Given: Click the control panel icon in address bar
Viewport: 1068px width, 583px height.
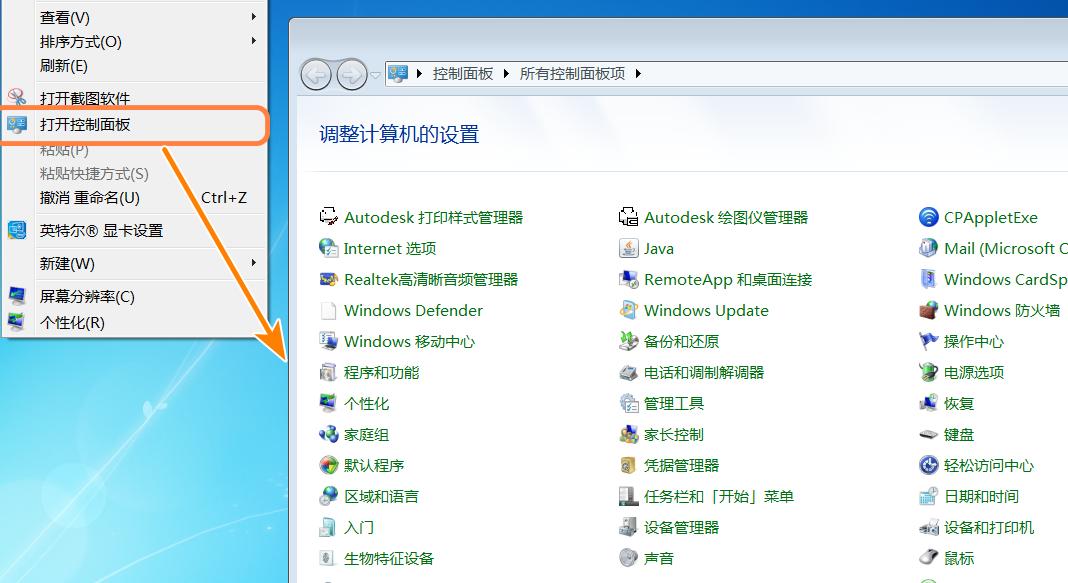Looking at the screenshot, I should click(x=398, y=74).
